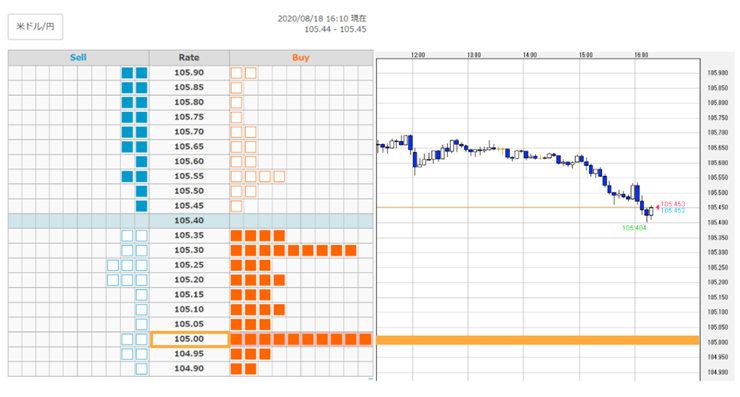Select the 104.90 rate cell

coord(189,369)
